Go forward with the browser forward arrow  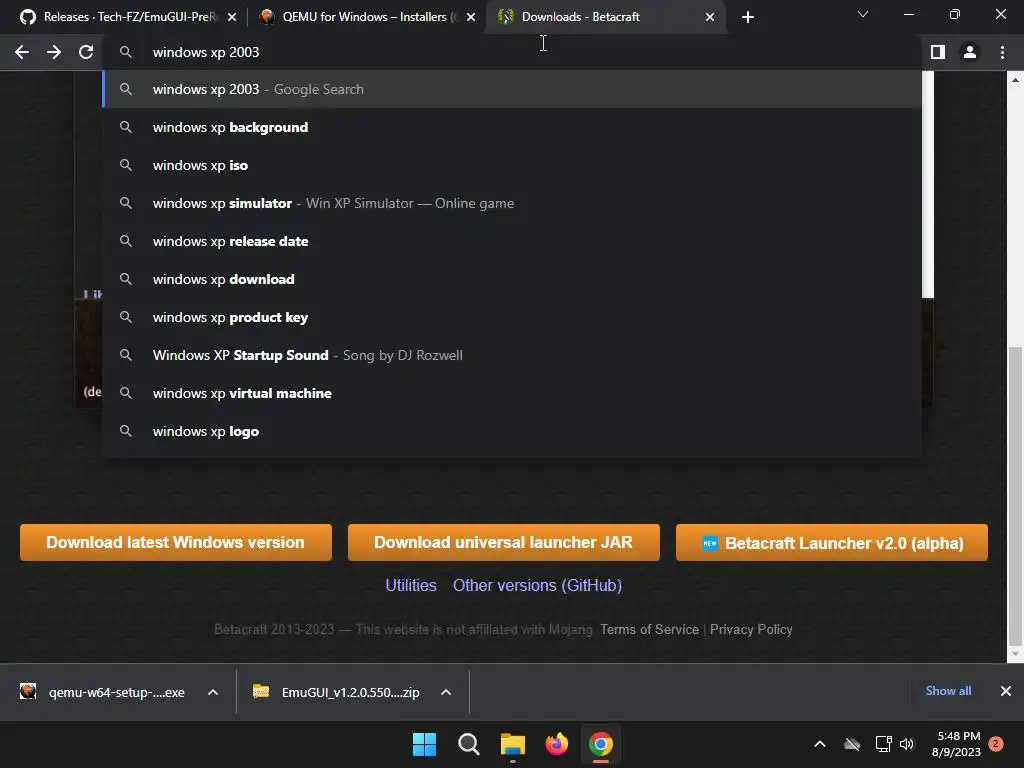(54, 52)
